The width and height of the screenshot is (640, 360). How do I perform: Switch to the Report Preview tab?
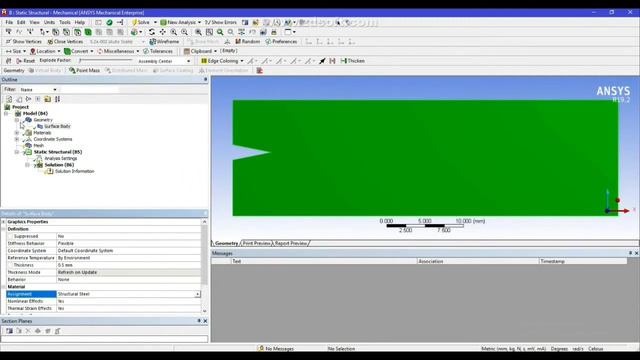pyautogui.click(x=291, y=243)
